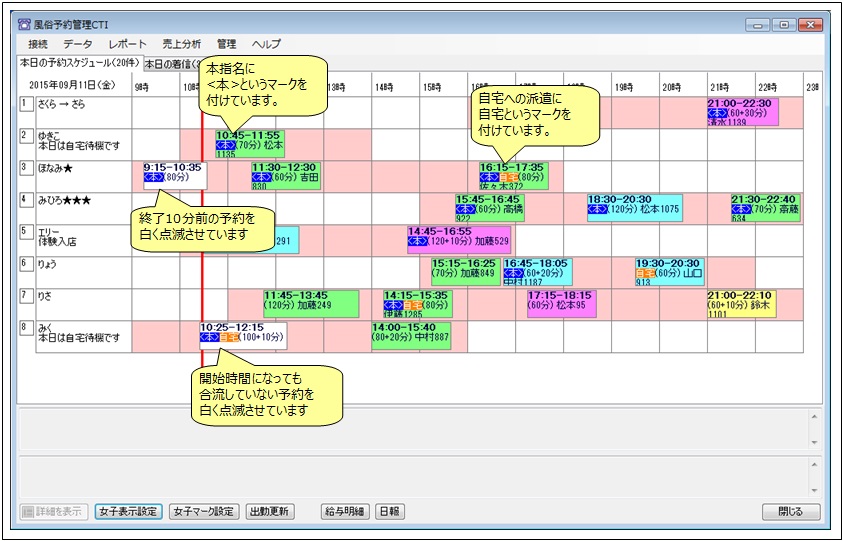Open the 接続 menu
843x541 pixels.
38,44
